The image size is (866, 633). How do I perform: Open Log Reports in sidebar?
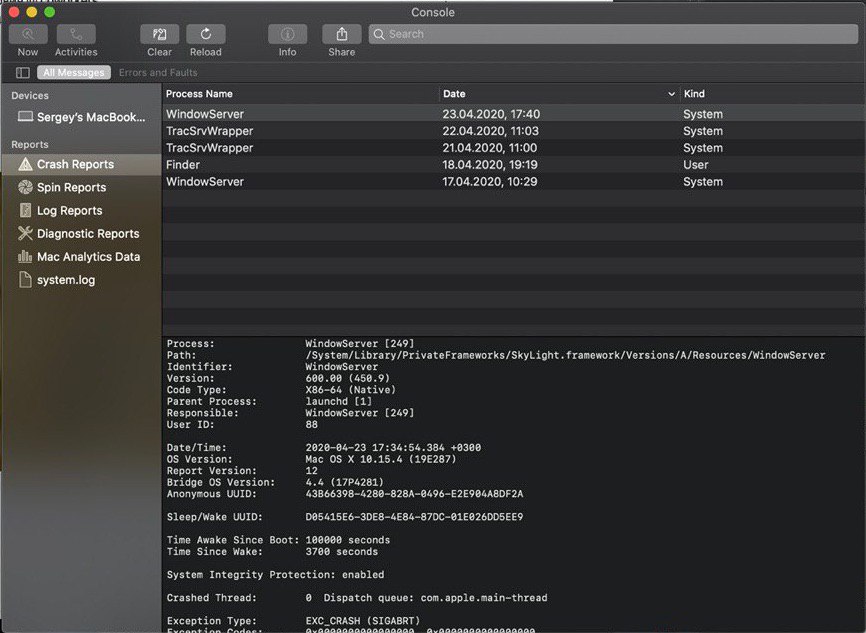click(81, 211)
